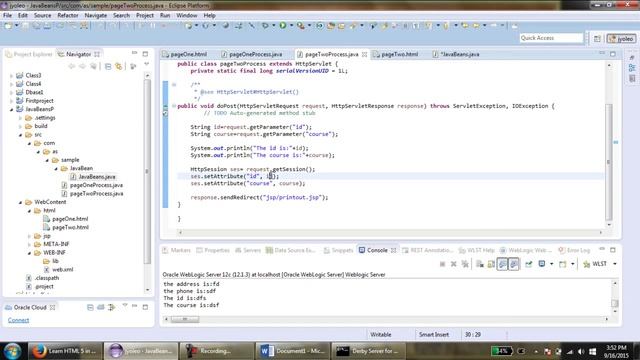The image size is (640, 360).
Task: Open the Window menu
Action: tap(187, 16)
